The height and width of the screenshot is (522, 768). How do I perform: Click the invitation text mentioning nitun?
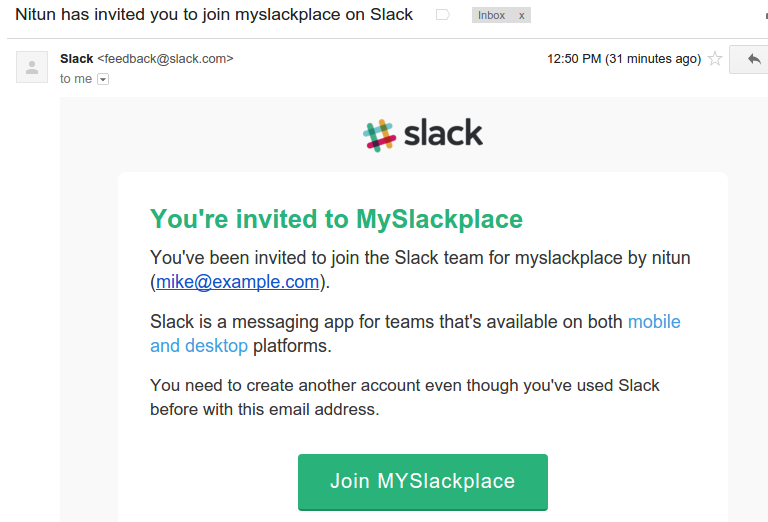pos(420,258)
